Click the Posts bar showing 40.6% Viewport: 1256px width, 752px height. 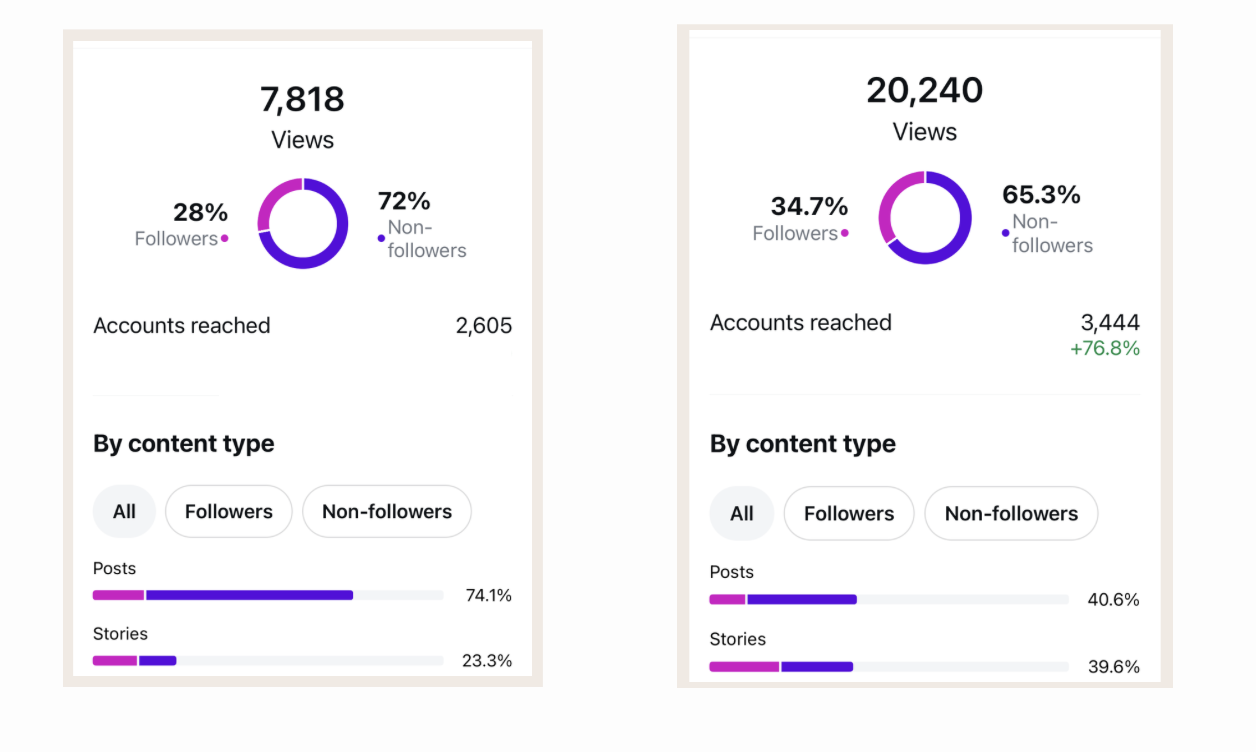[x=889, y=600]
